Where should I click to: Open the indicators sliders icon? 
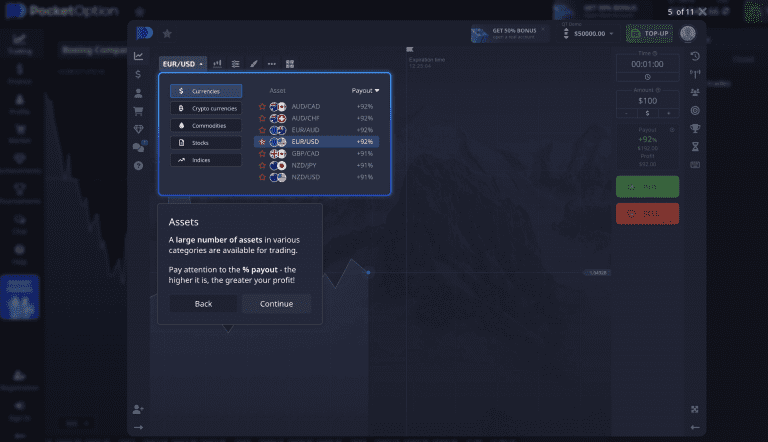[x=236, y=64]
